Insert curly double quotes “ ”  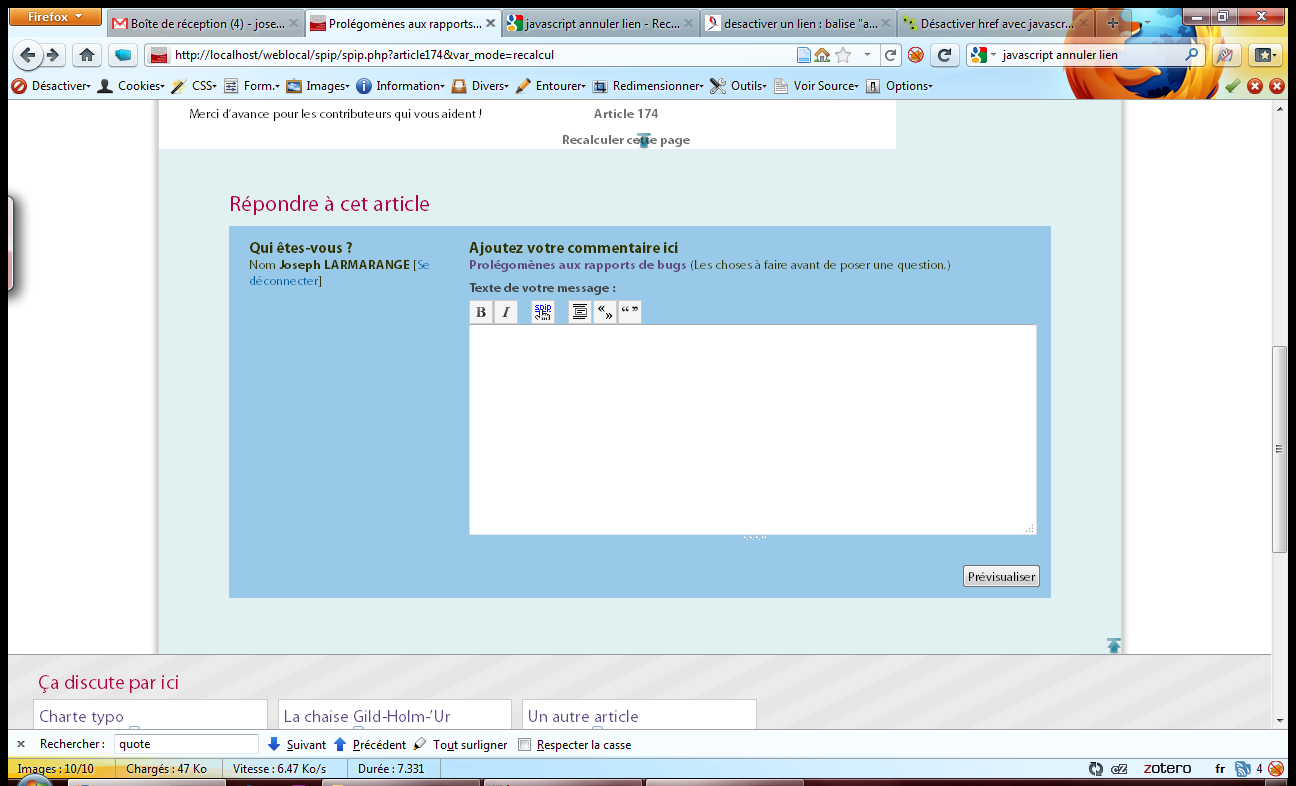629,312
